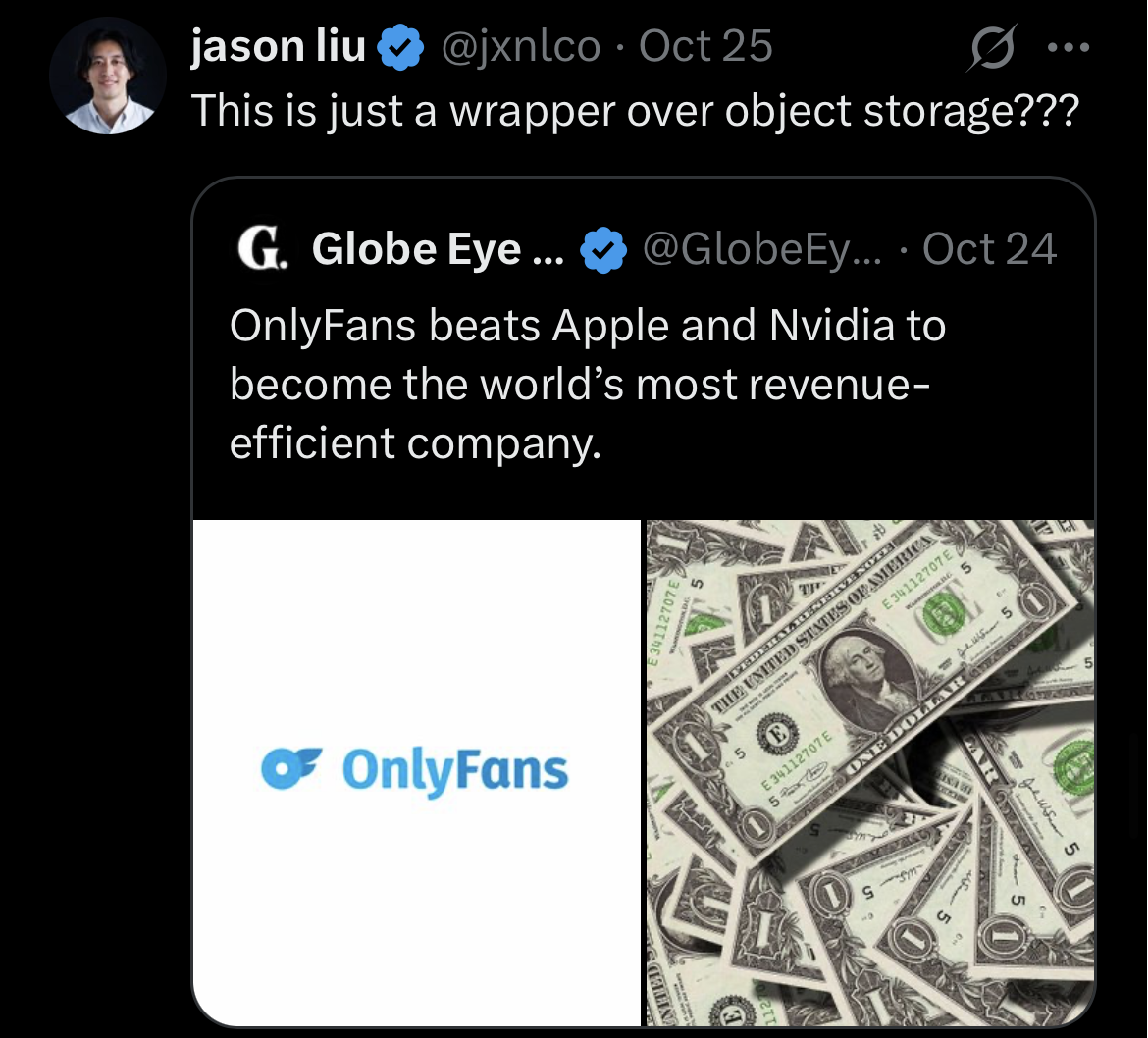Click the 'wrapper over object storage' tweet text

point(634,111)
